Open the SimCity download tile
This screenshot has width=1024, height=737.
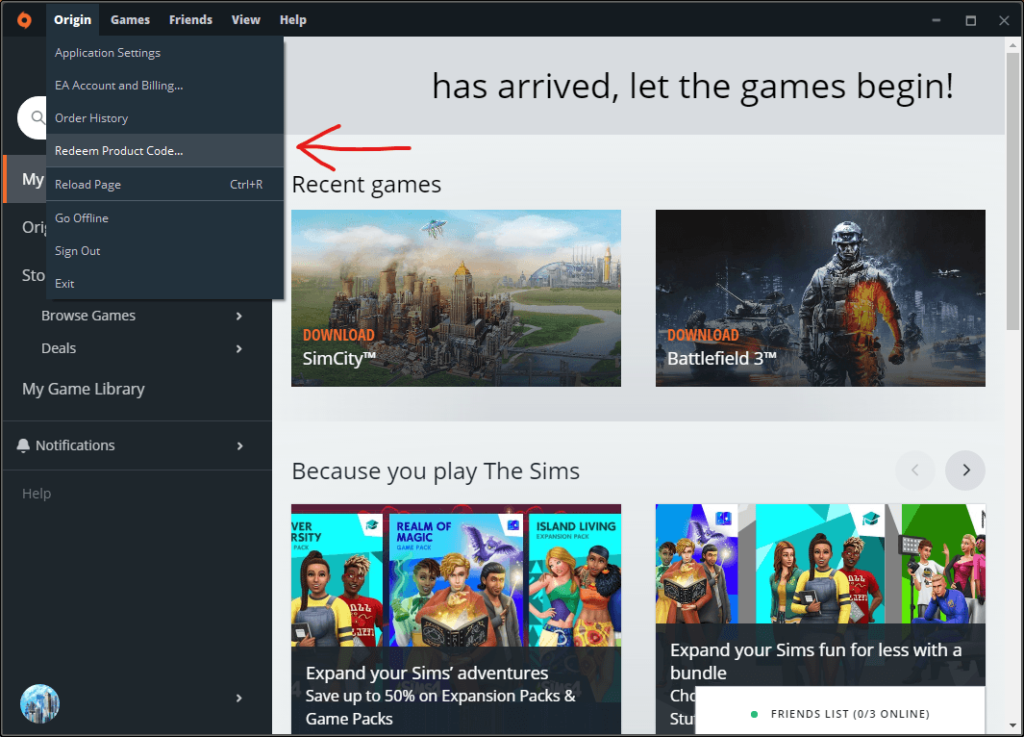(x=456, y=298)
